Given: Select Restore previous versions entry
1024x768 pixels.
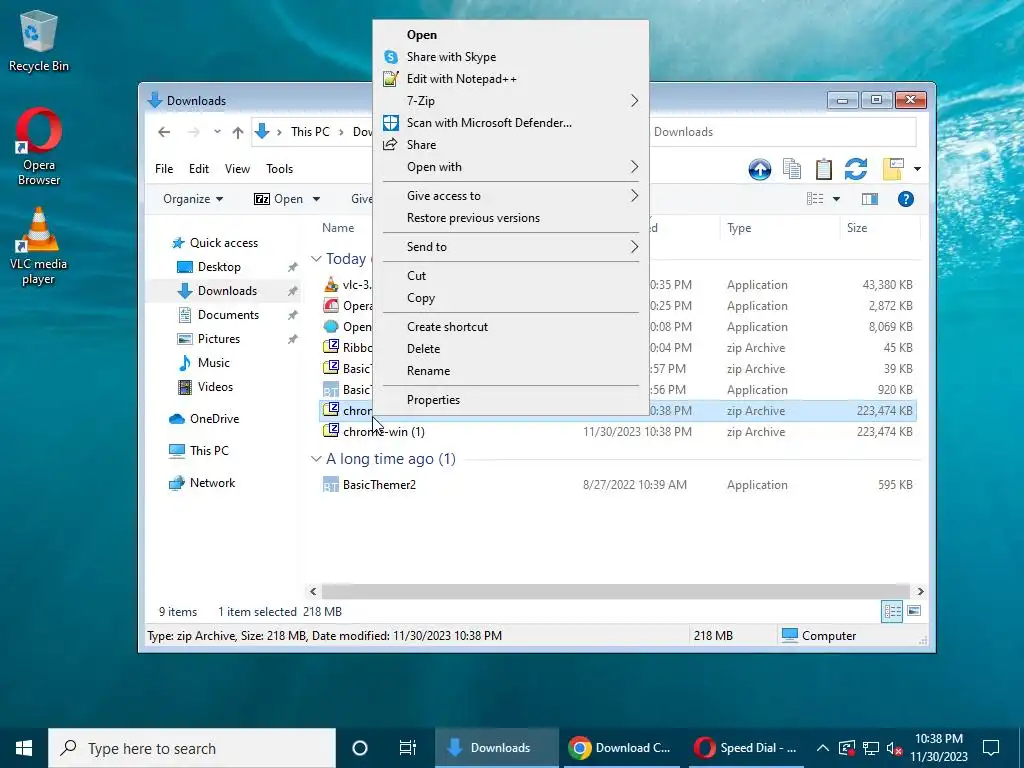Looking at the screenshot, I should point(511,218).
